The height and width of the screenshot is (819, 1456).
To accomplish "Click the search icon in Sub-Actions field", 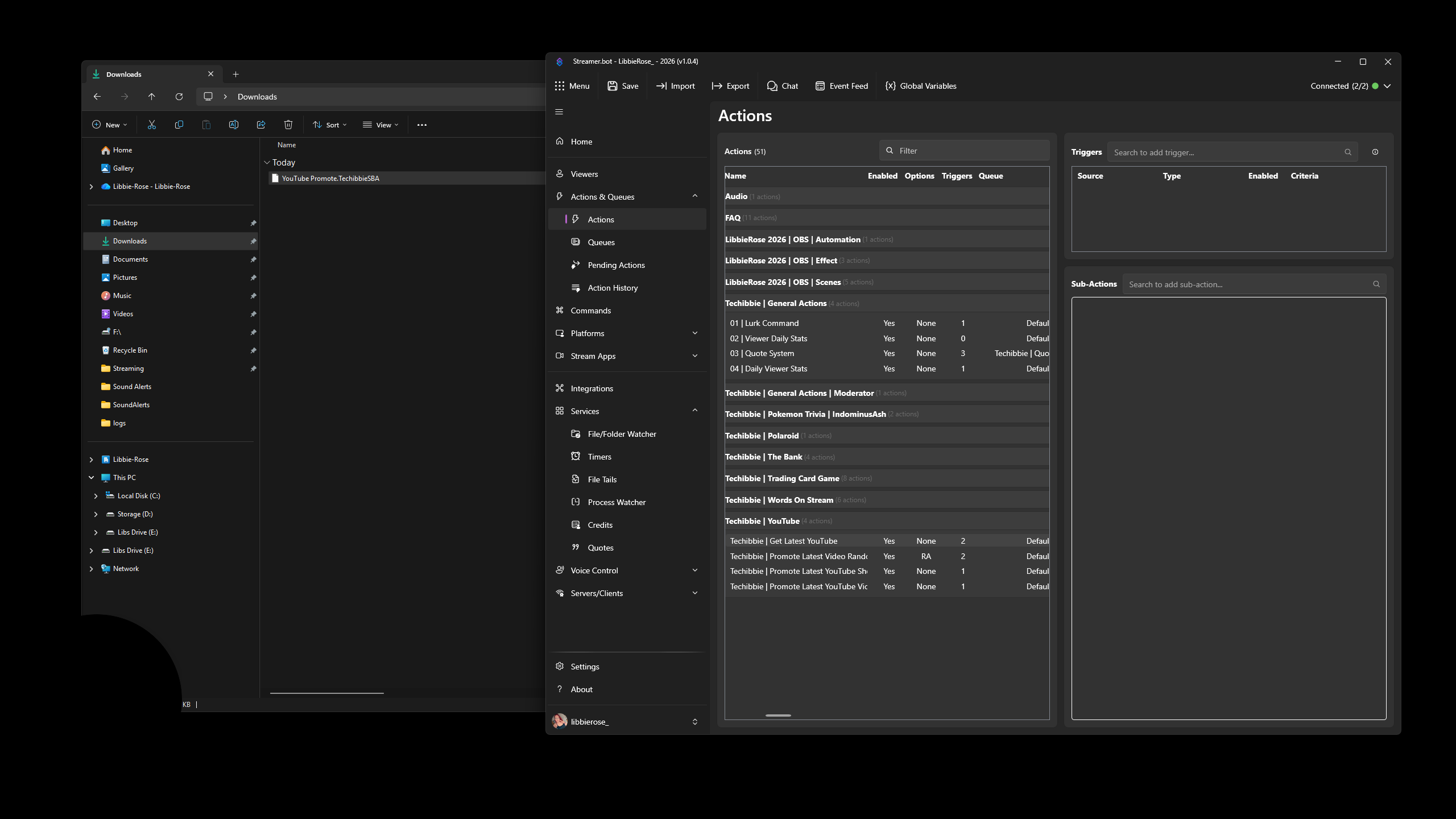I will click(x=1376, y=284).
